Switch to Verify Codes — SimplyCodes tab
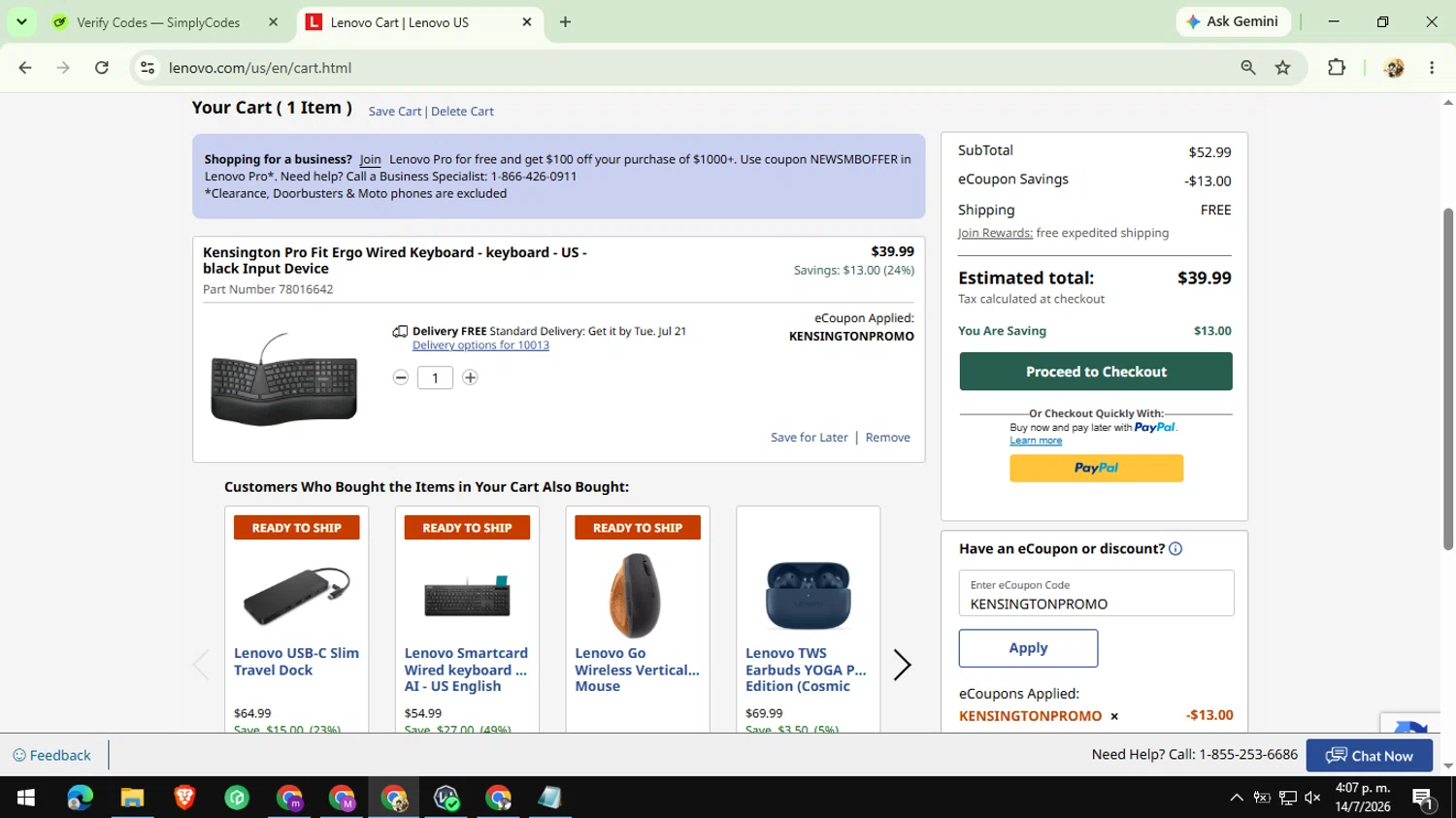The width and height of the screenshot is (1456, 818). pyautogui.click(x=157, y=22)
